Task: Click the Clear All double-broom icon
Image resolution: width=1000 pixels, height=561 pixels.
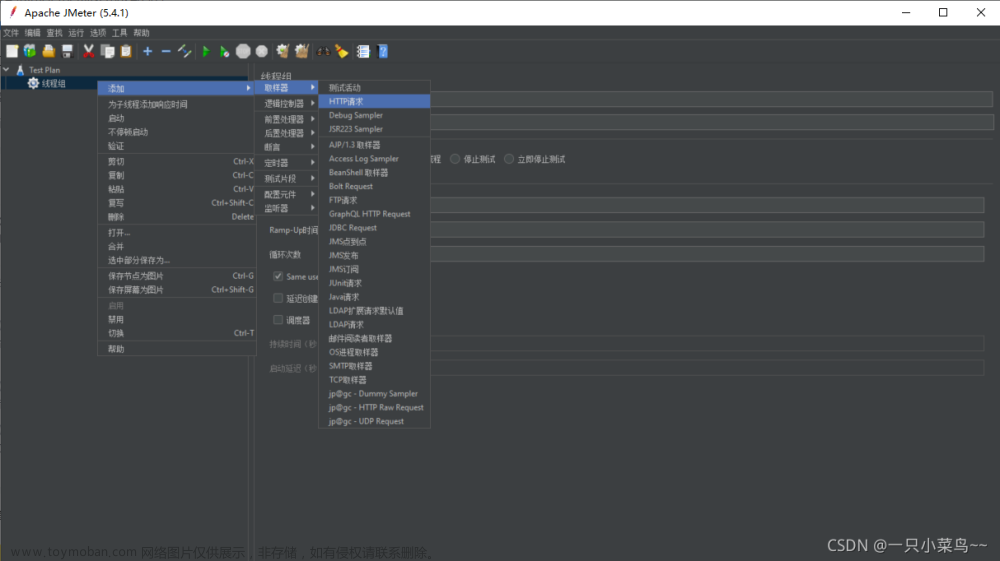Action: pyautogui.click(x=302, y=51)
